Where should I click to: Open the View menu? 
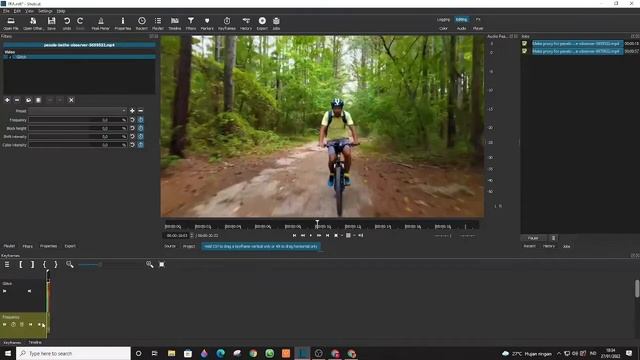[x=29, y=11]
